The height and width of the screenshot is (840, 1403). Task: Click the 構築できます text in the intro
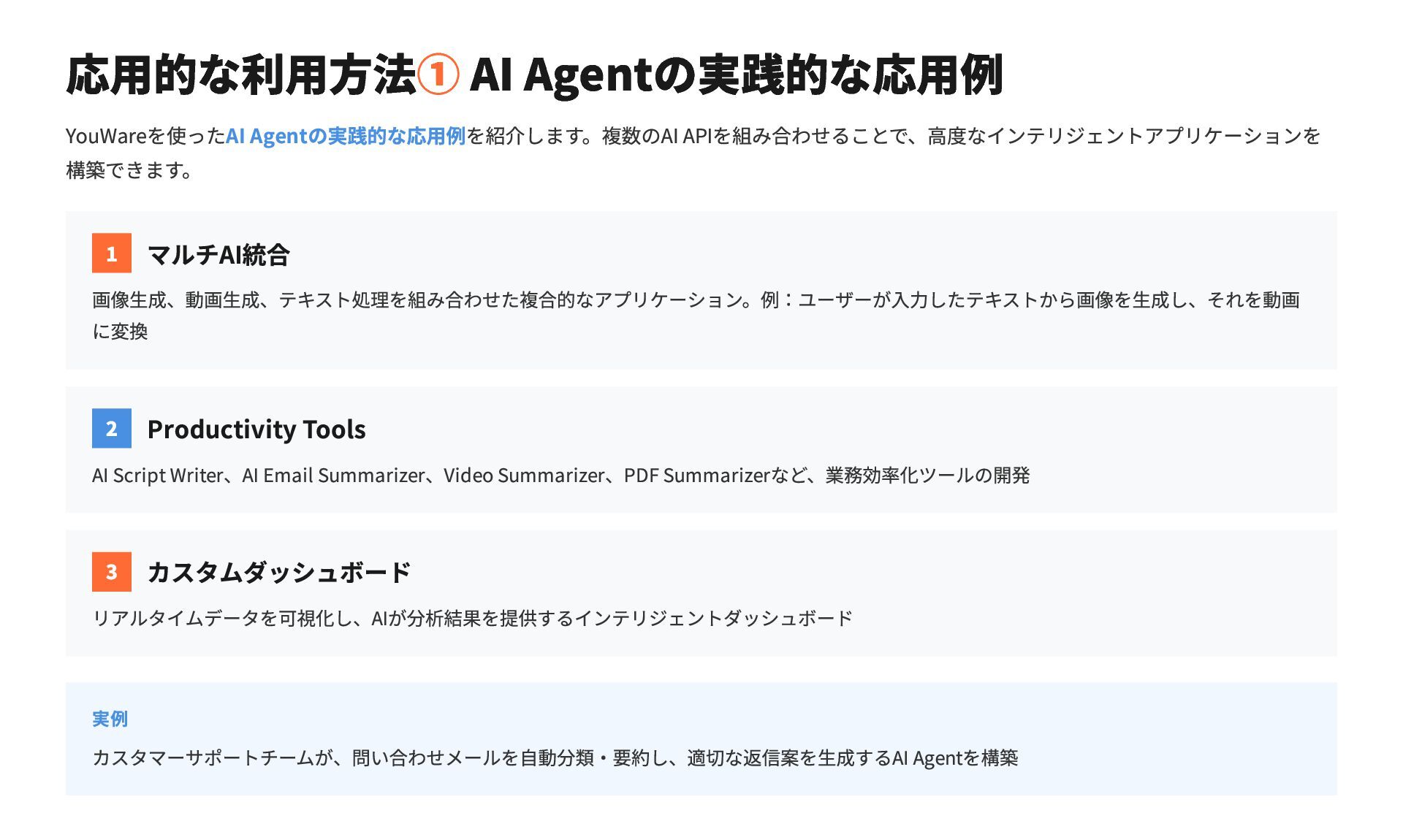[x=129, y=170]
